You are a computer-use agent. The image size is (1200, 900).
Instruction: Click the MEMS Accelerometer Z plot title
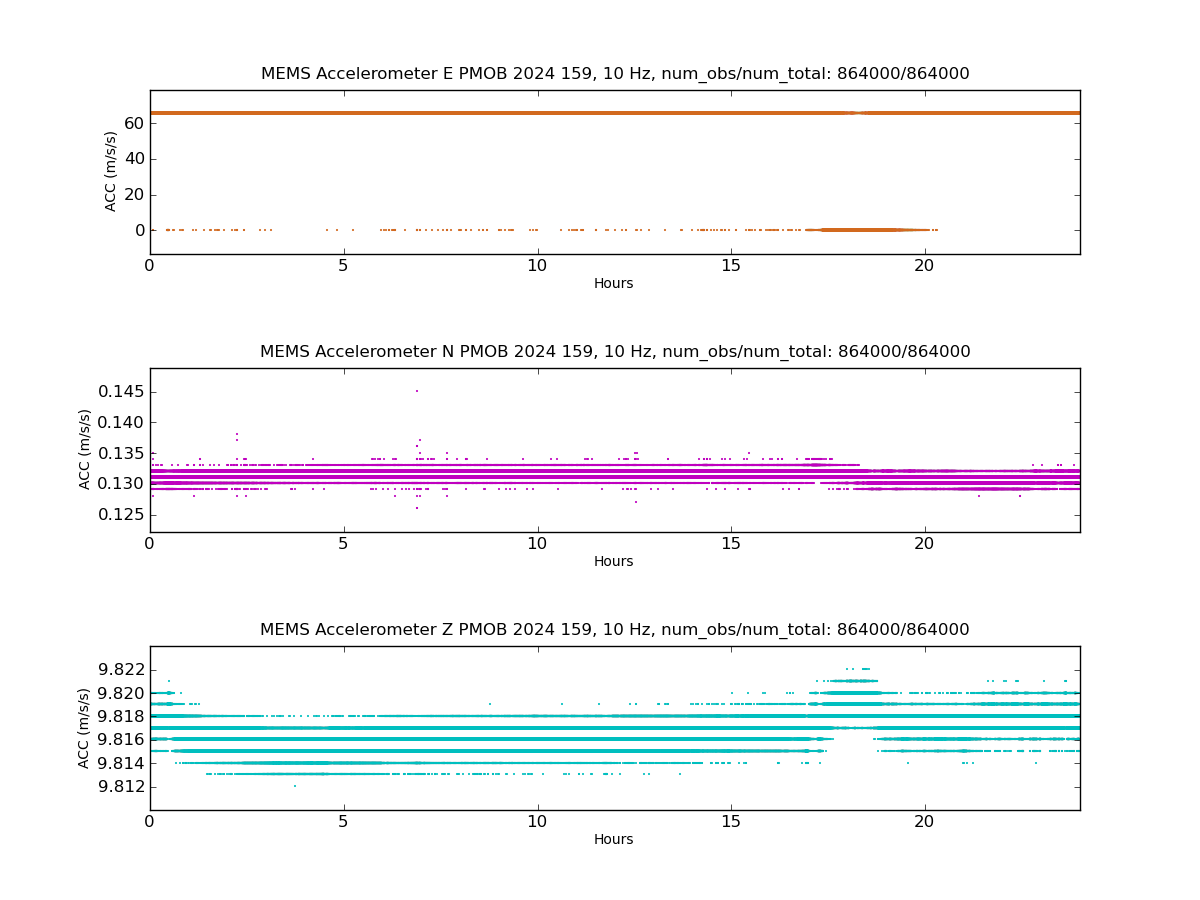tap(615, 630)
